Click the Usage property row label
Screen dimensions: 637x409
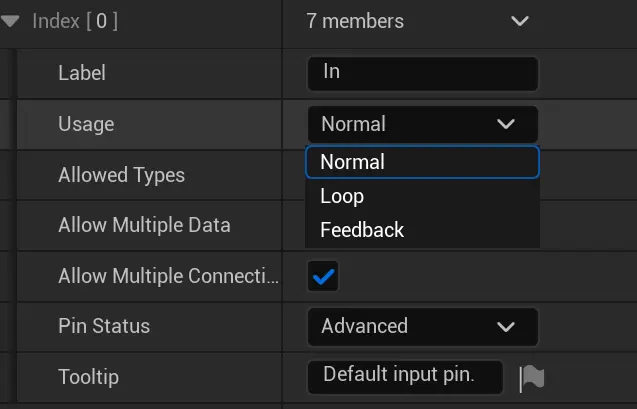(86, 124)
